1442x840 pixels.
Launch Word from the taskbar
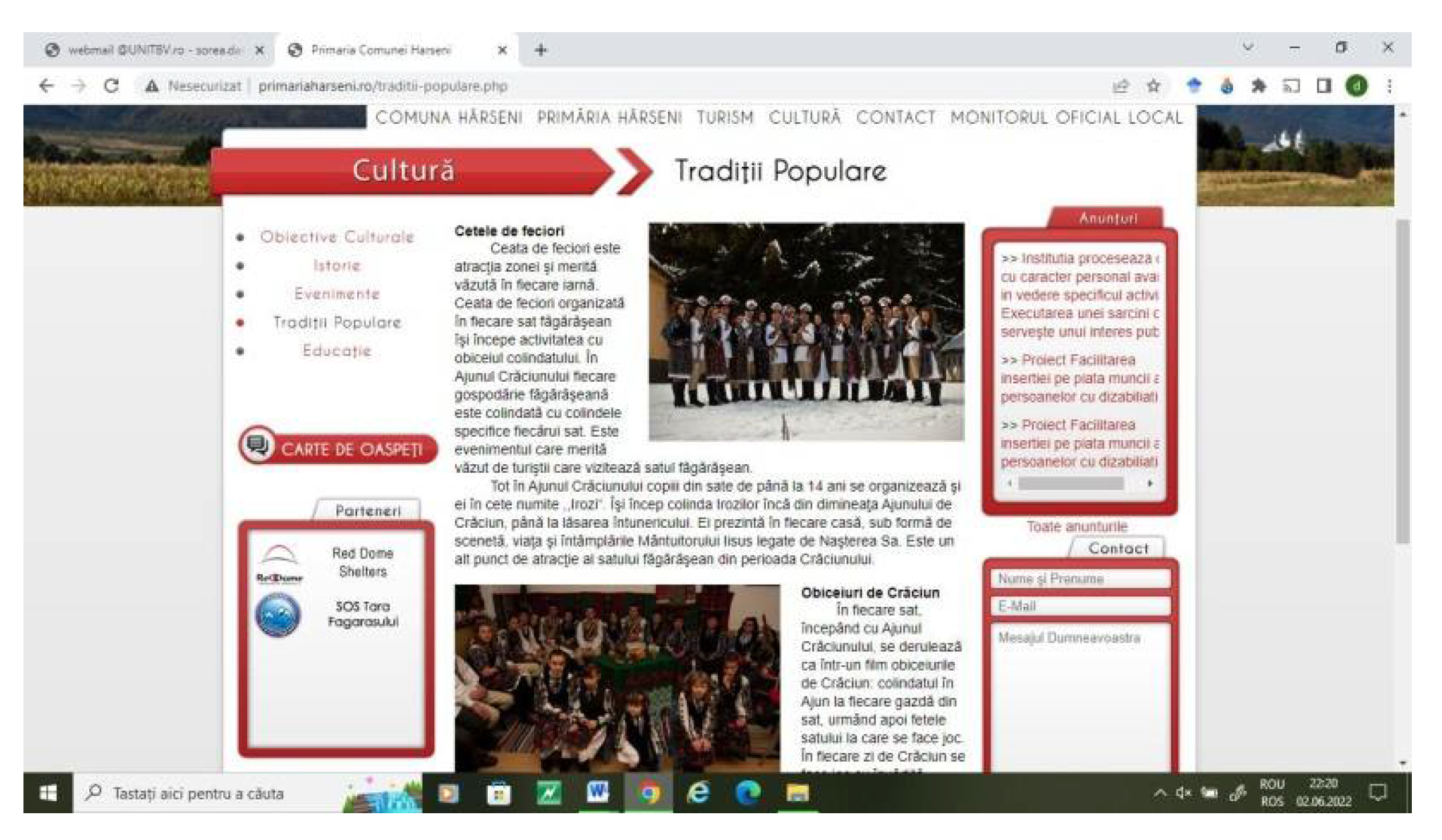[597, 793]
